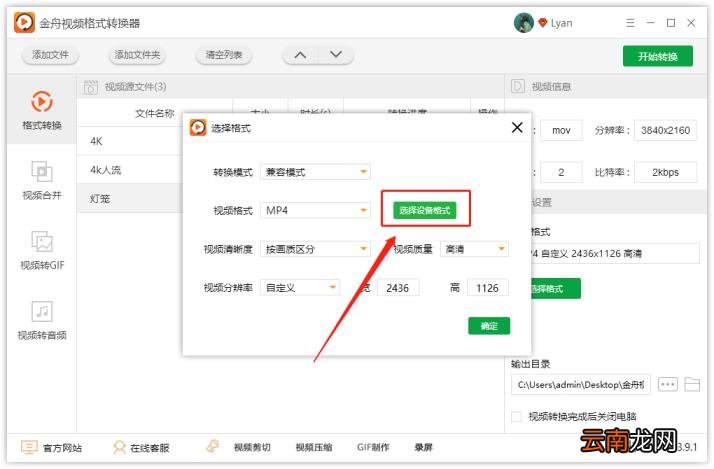
Task: Click the Lyan username
Action: [561, 23]
